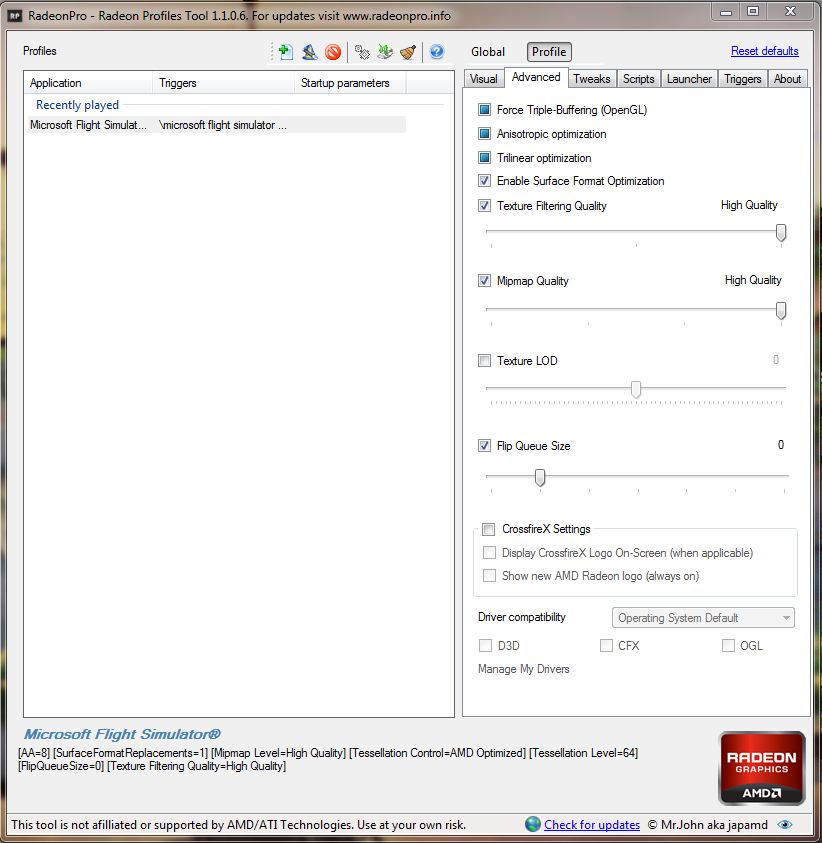Open the Driver compatibility dropdown
822x843 pixels.
[x=703, y=618]
